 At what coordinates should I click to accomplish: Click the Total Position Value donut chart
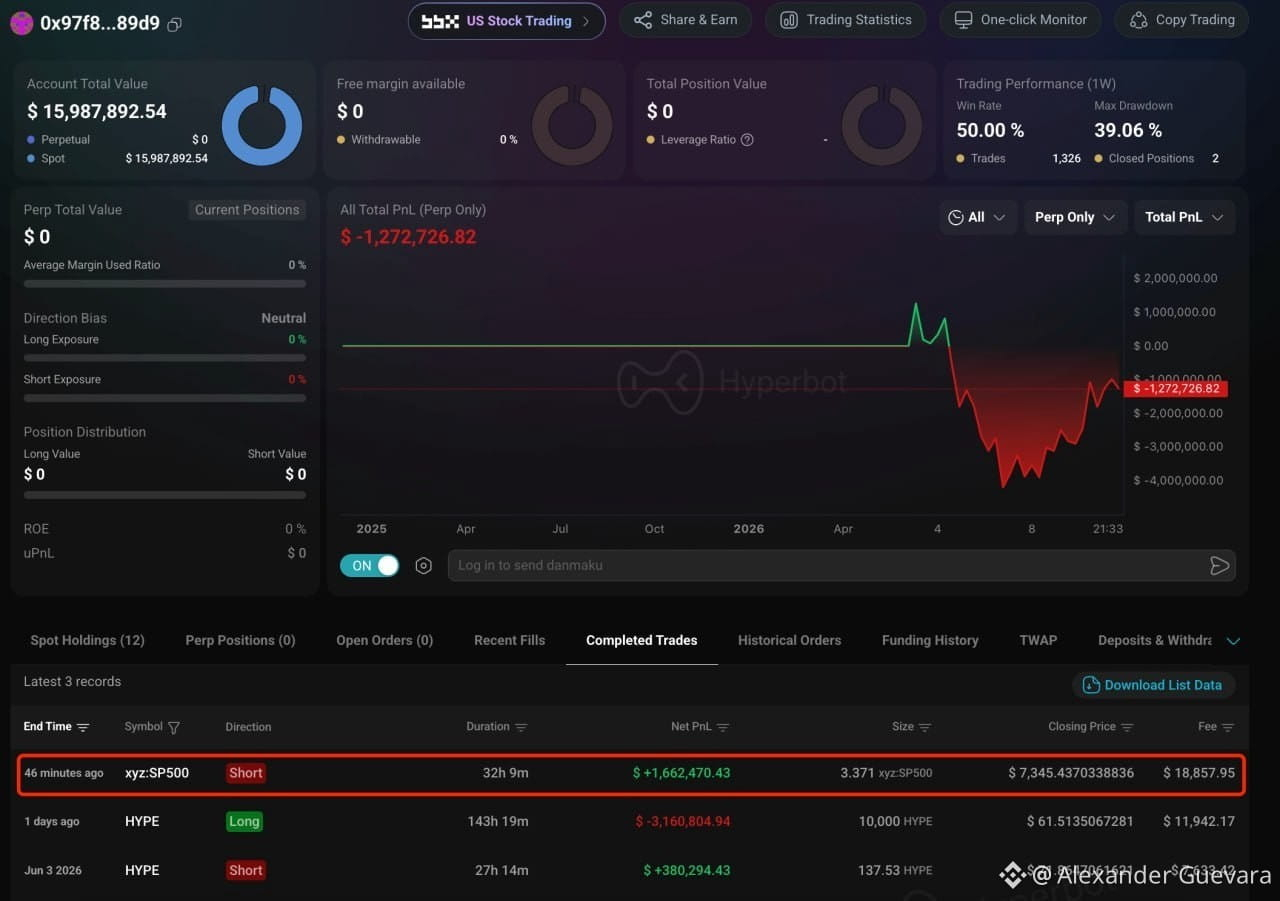point(882,125)
